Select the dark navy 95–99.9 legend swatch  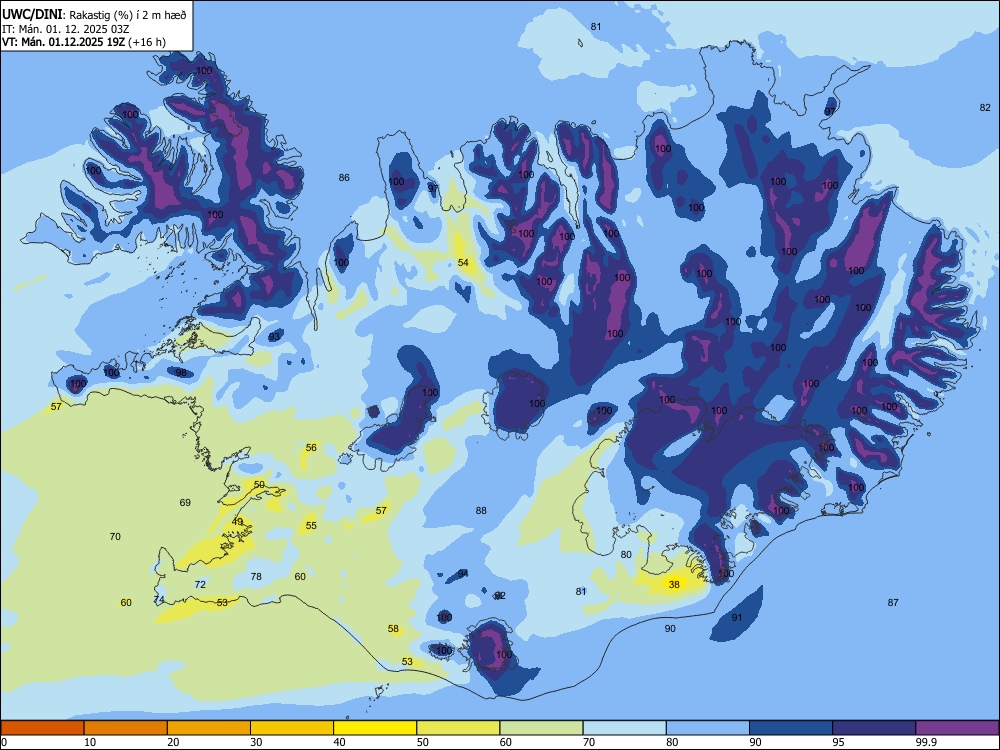point(874,728)
